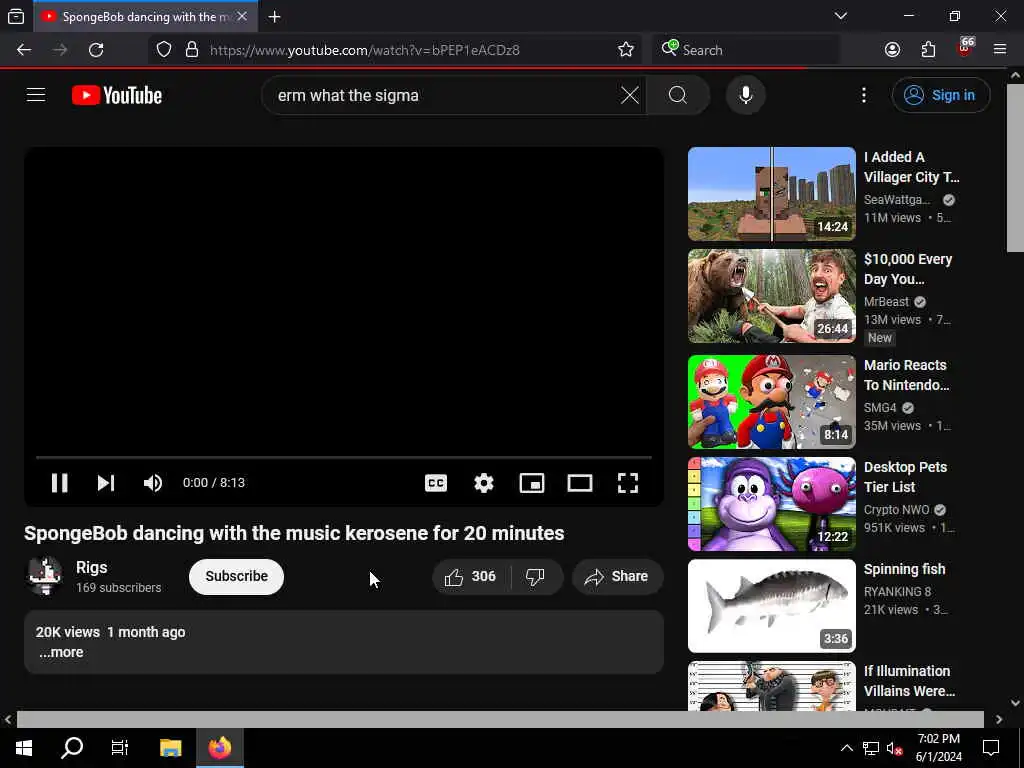Open the tracking protection shield icon
This screenshot has height=768, width=1024.
(164, 50)
